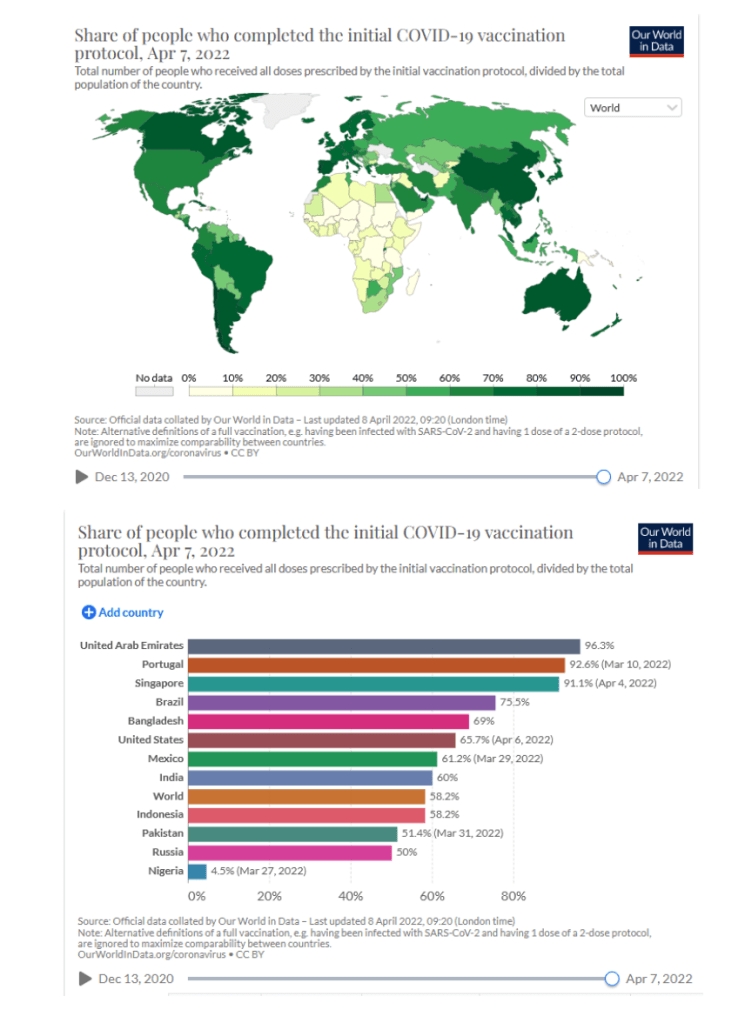Click the map timeline slider handle
Screen dimensions: 745x1023
coord(603,477)
